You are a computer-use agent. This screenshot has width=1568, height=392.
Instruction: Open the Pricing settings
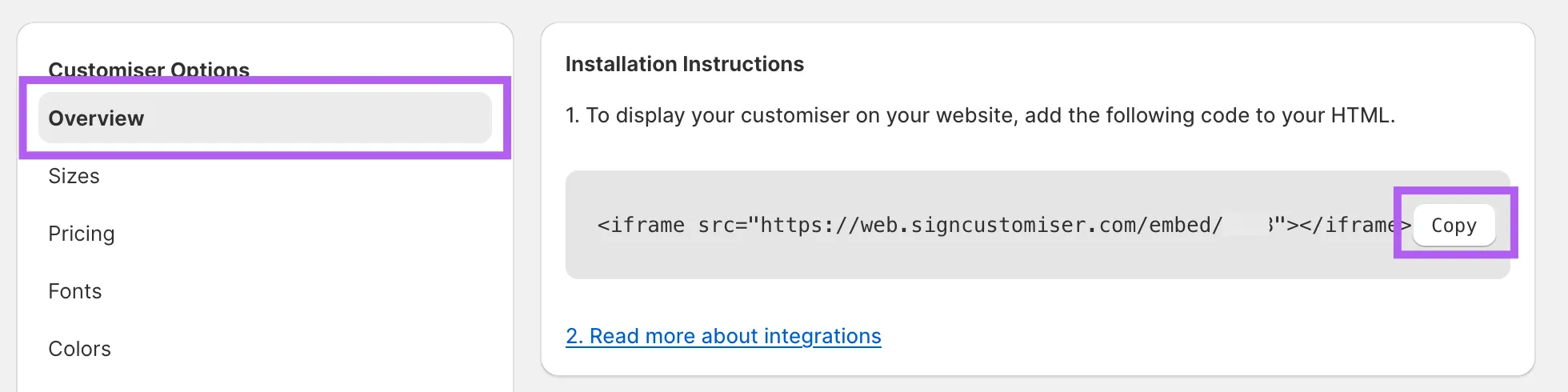point(82,234)
